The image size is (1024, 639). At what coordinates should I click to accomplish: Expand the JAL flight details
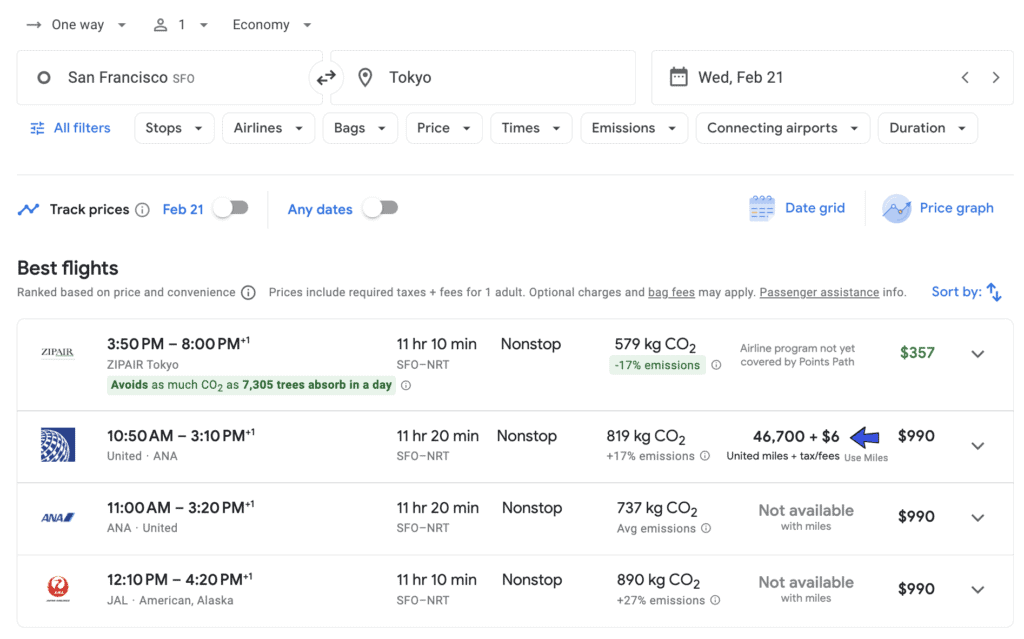[977, 590]
